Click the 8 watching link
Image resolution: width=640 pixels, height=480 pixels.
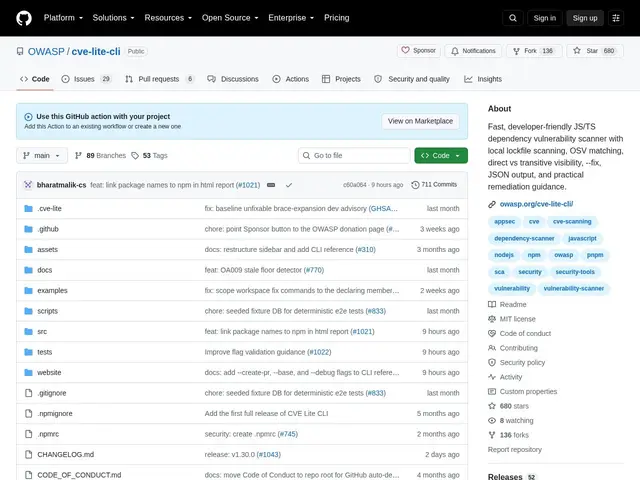511,420
